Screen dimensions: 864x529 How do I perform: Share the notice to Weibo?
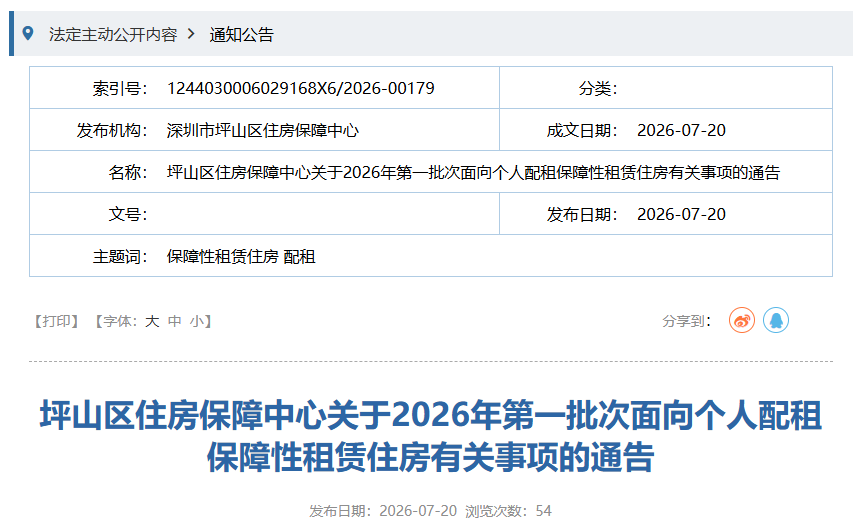(742, 320)
